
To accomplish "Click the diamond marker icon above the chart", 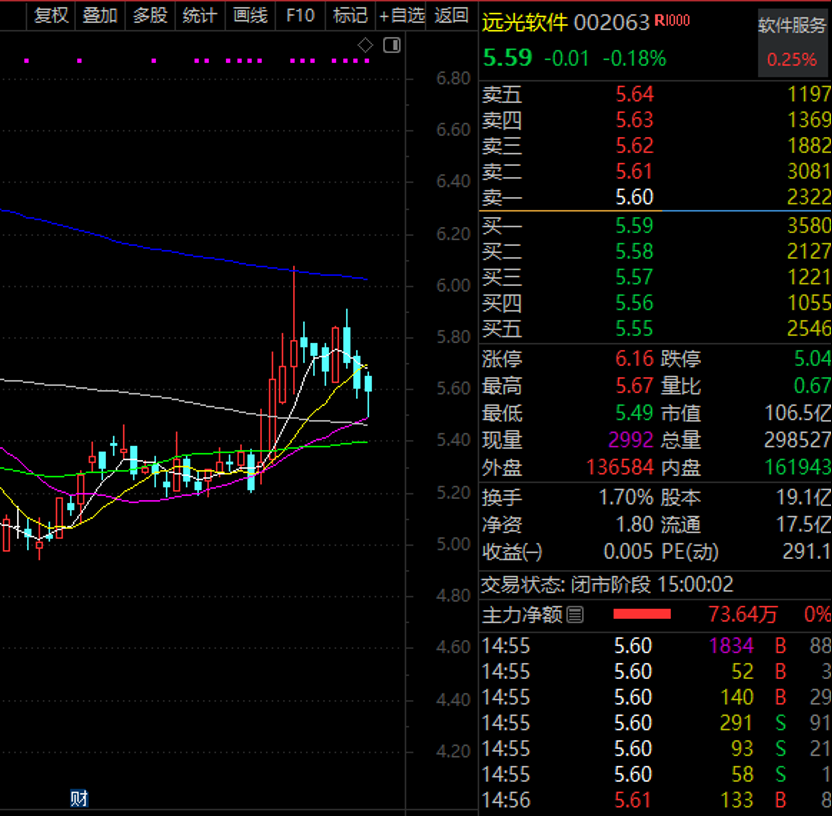I will (x=366, y=45).
